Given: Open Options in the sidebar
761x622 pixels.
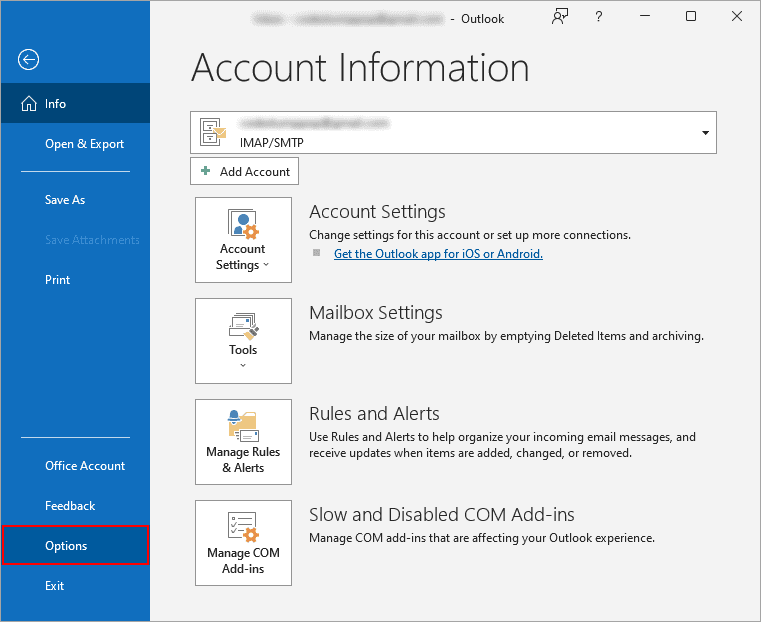Looking at the screenshot, I should [75, 545].
